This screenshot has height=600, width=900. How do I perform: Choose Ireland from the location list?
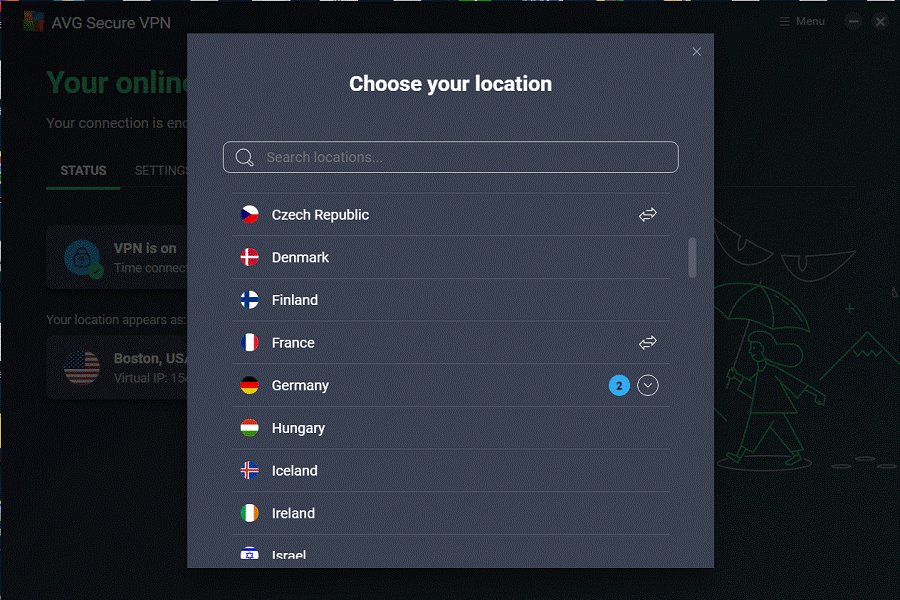(x=451, y=513)
